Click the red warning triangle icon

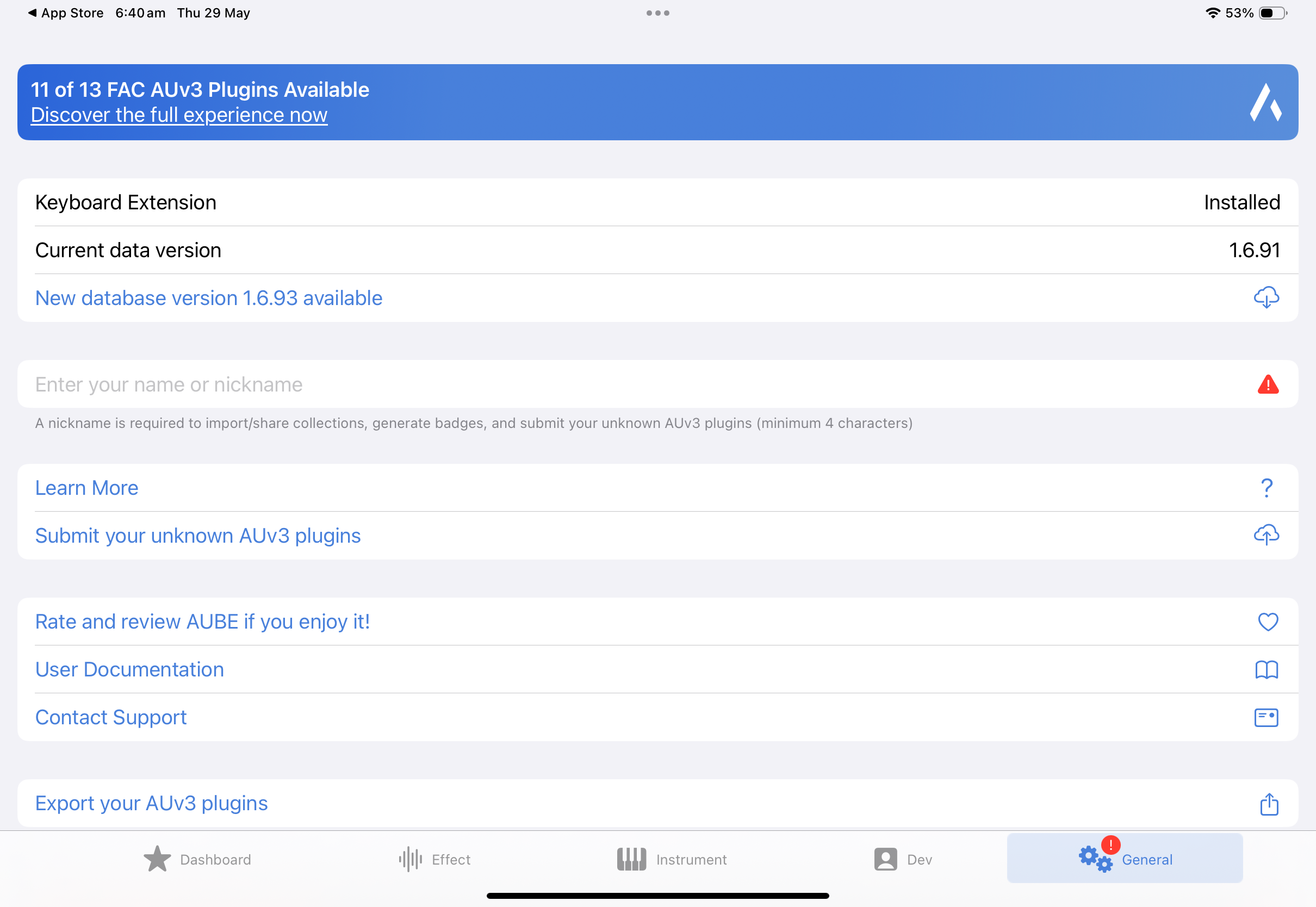1268,384
